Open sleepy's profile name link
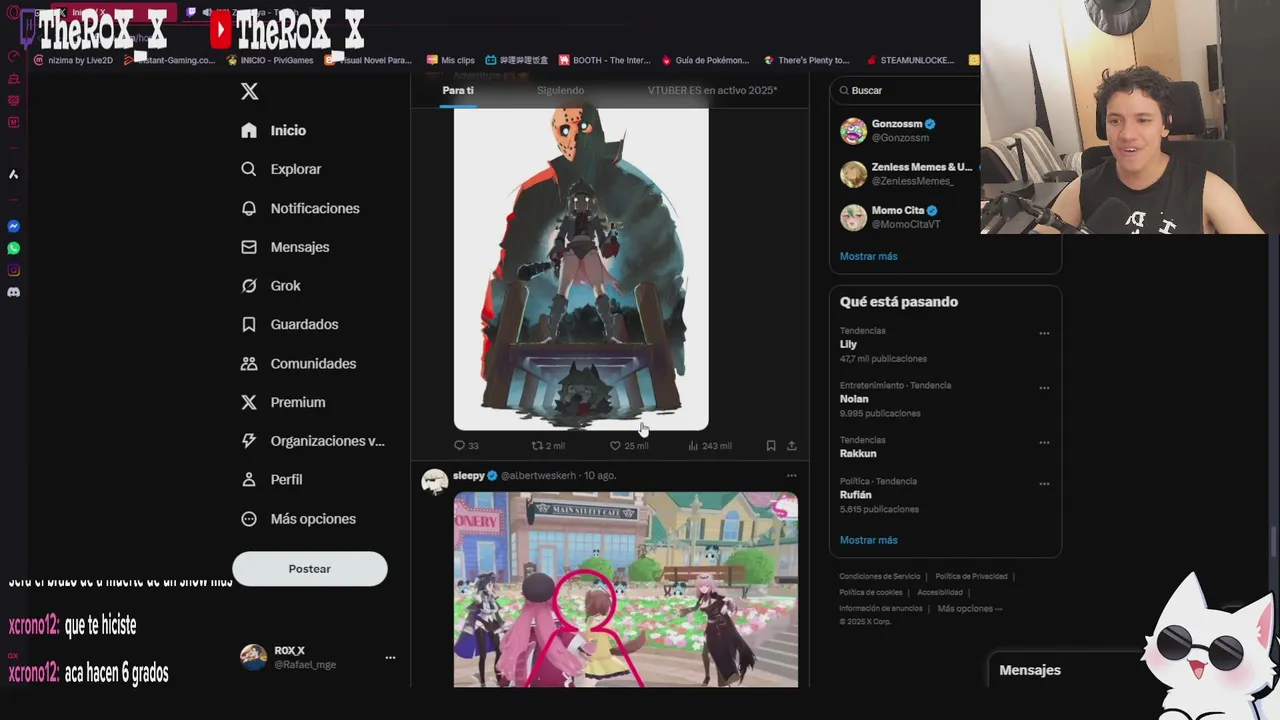The height and width of the screenshot is (720, 1280). click(x=469, y=475)
